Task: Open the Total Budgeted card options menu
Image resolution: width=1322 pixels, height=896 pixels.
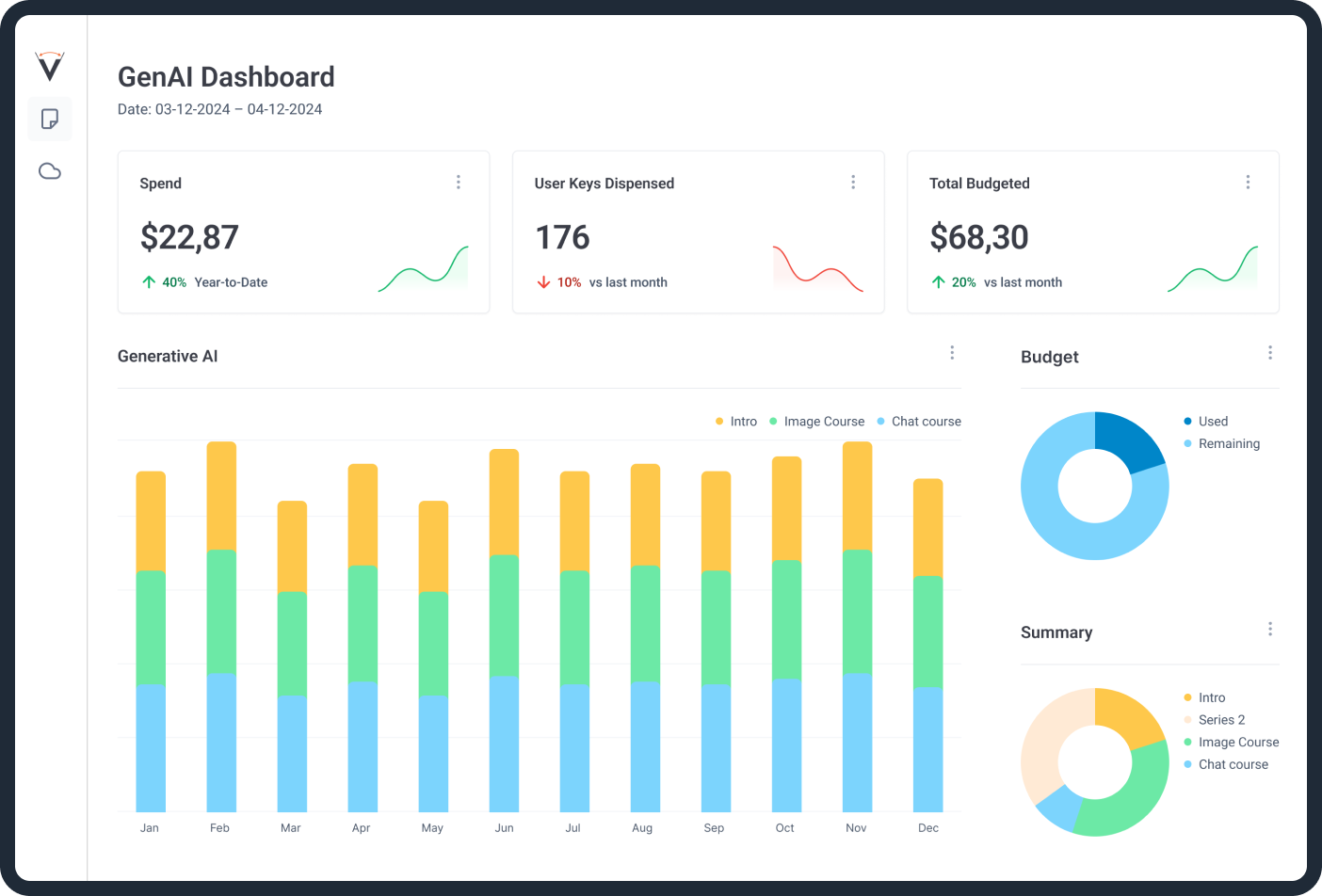Action: click(x=1248, y=182)
